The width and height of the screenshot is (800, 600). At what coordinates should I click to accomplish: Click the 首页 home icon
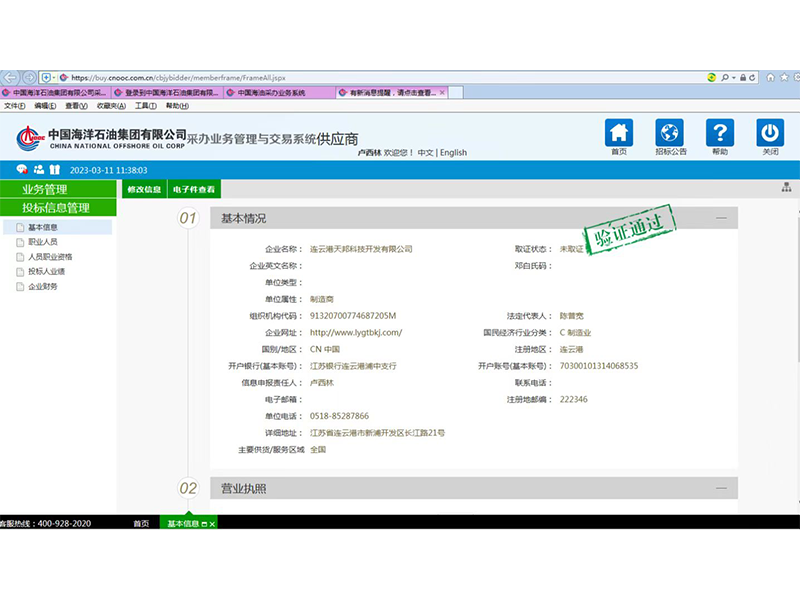(x=619, y=133)
